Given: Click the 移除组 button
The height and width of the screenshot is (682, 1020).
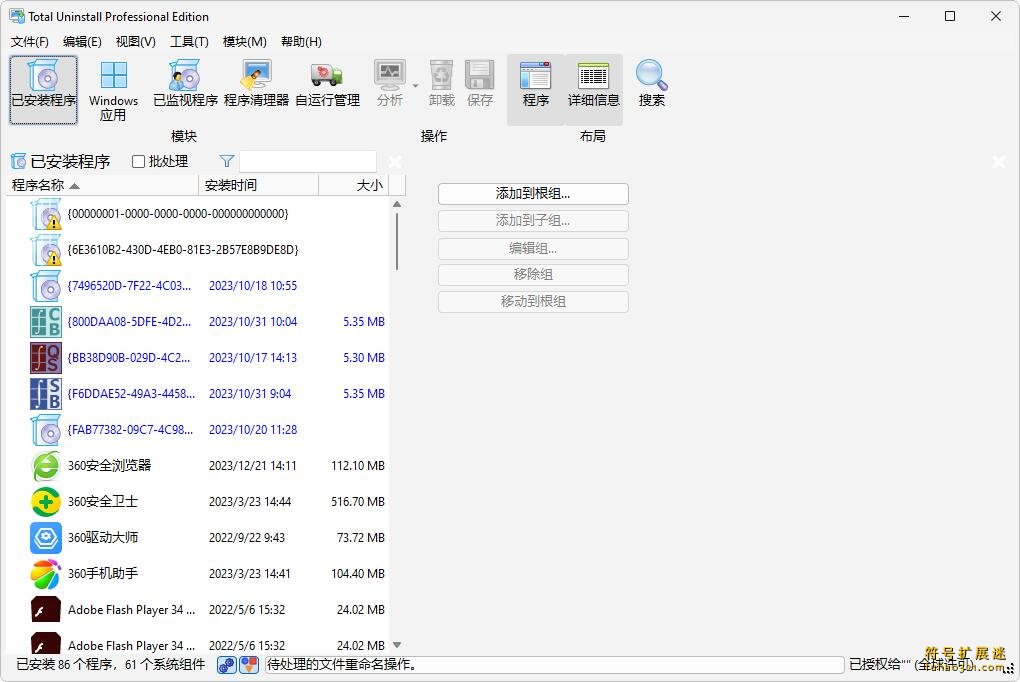Looking at the screenshot, I should coord(533,275).
